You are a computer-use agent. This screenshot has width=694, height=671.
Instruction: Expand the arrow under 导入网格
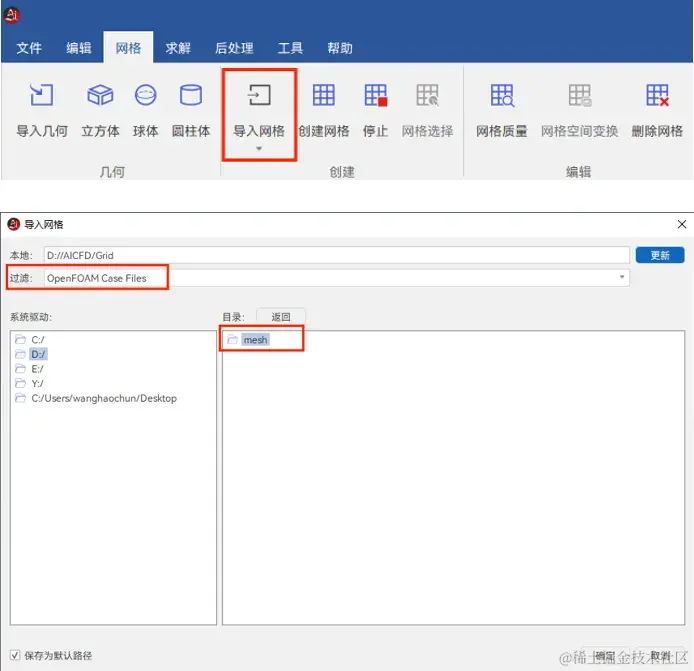click(259, 149)
